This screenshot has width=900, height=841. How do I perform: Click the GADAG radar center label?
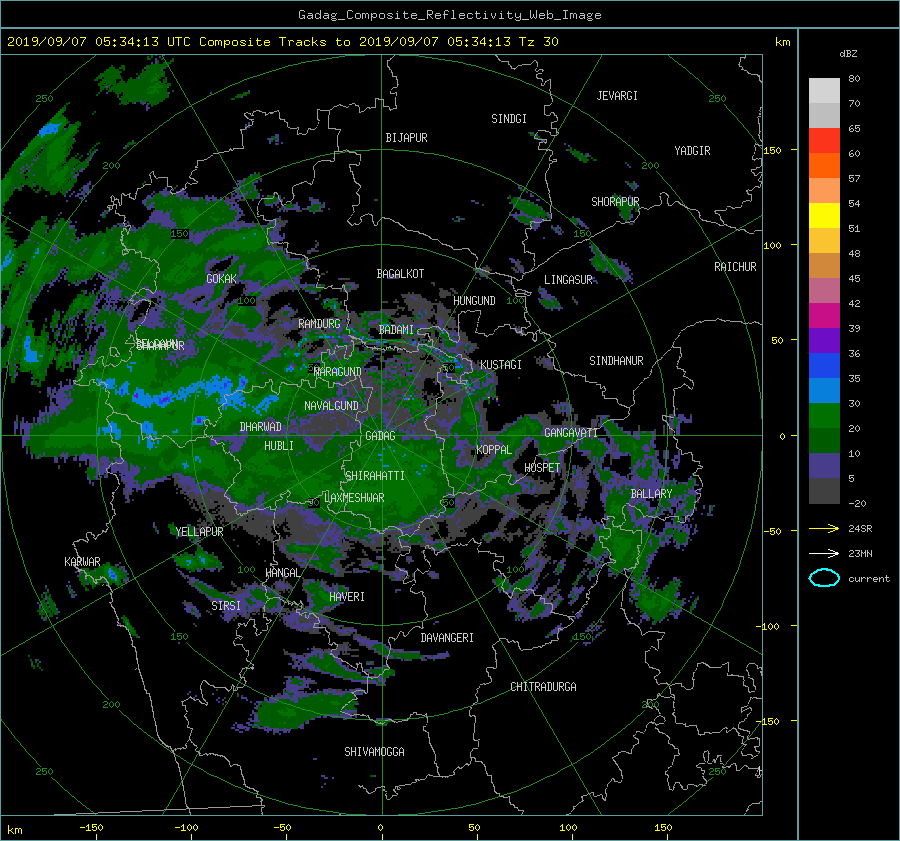[380, 436]
